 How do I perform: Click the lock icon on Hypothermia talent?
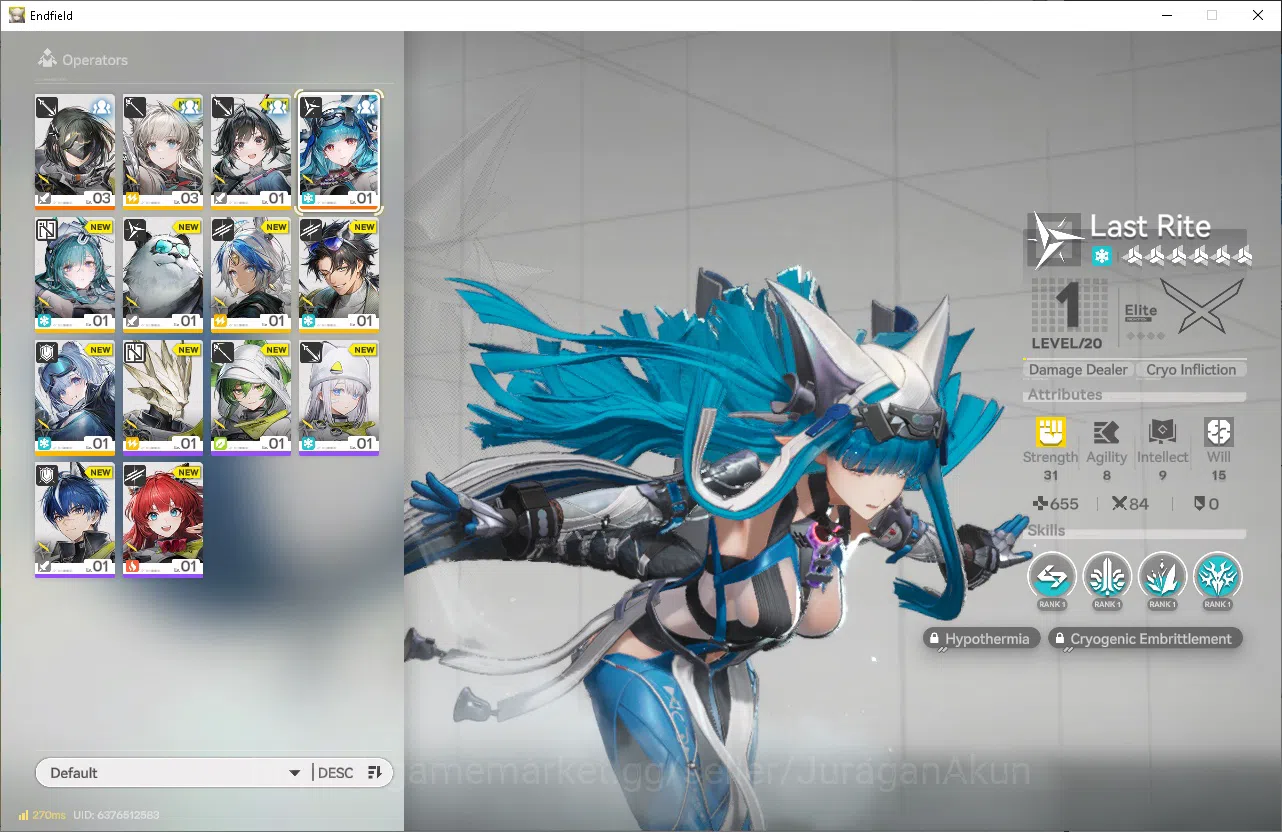click(x=934, y=639)
